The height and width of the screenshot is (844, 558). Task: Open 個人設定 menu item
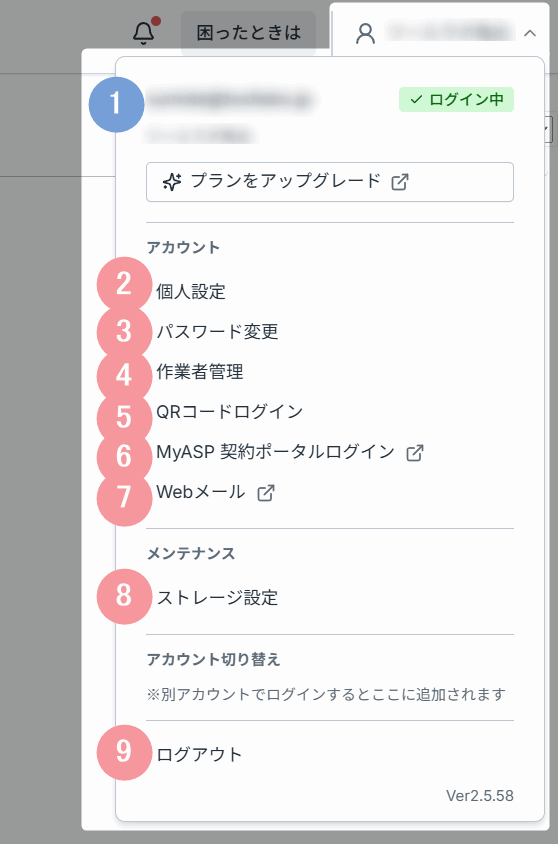tap(191, 292)
